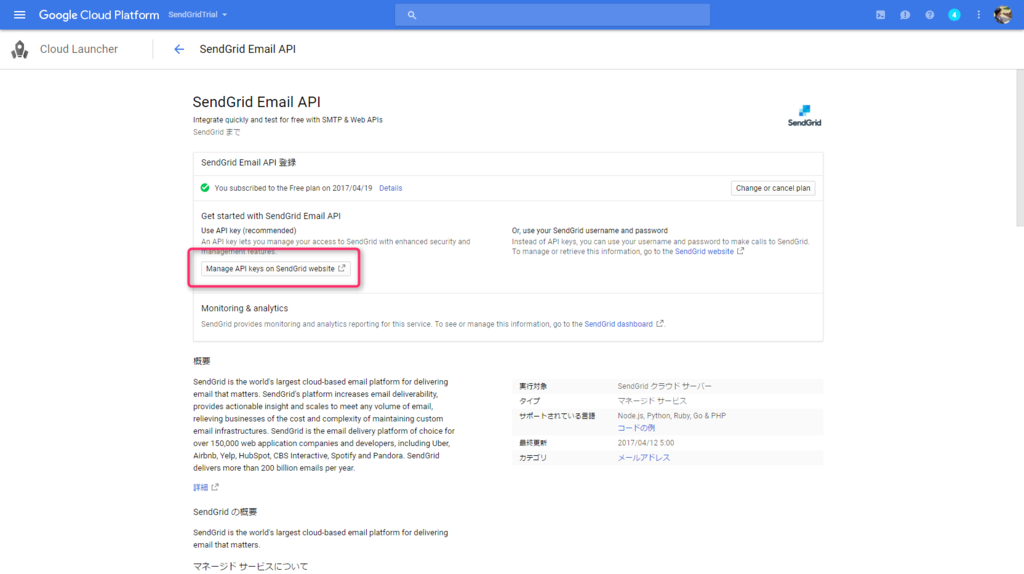Open the hamburger navigation menu
The height and width of the screenshot is (574, 1024).
coord(20,14)
